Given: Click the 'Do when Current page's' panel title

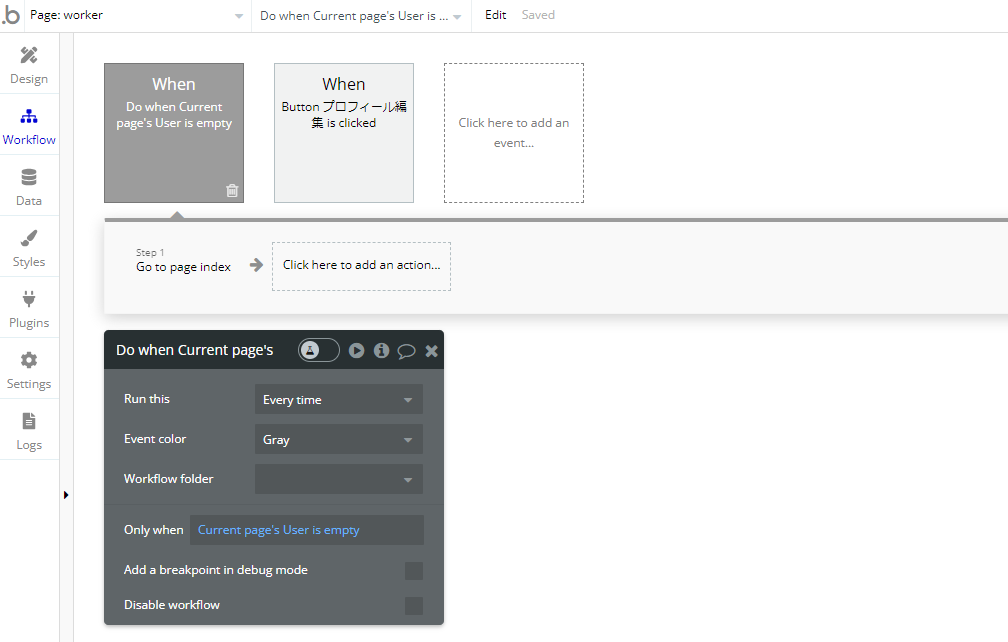Looking at the screenshot, I should click(x=195, y=350).
